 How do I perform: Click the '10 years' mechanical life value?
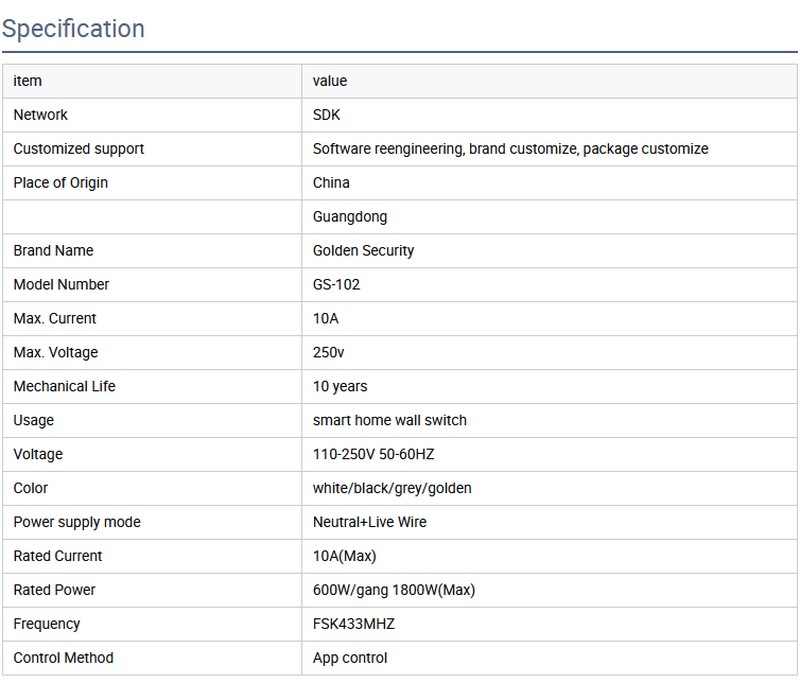(x=340, y=387)
